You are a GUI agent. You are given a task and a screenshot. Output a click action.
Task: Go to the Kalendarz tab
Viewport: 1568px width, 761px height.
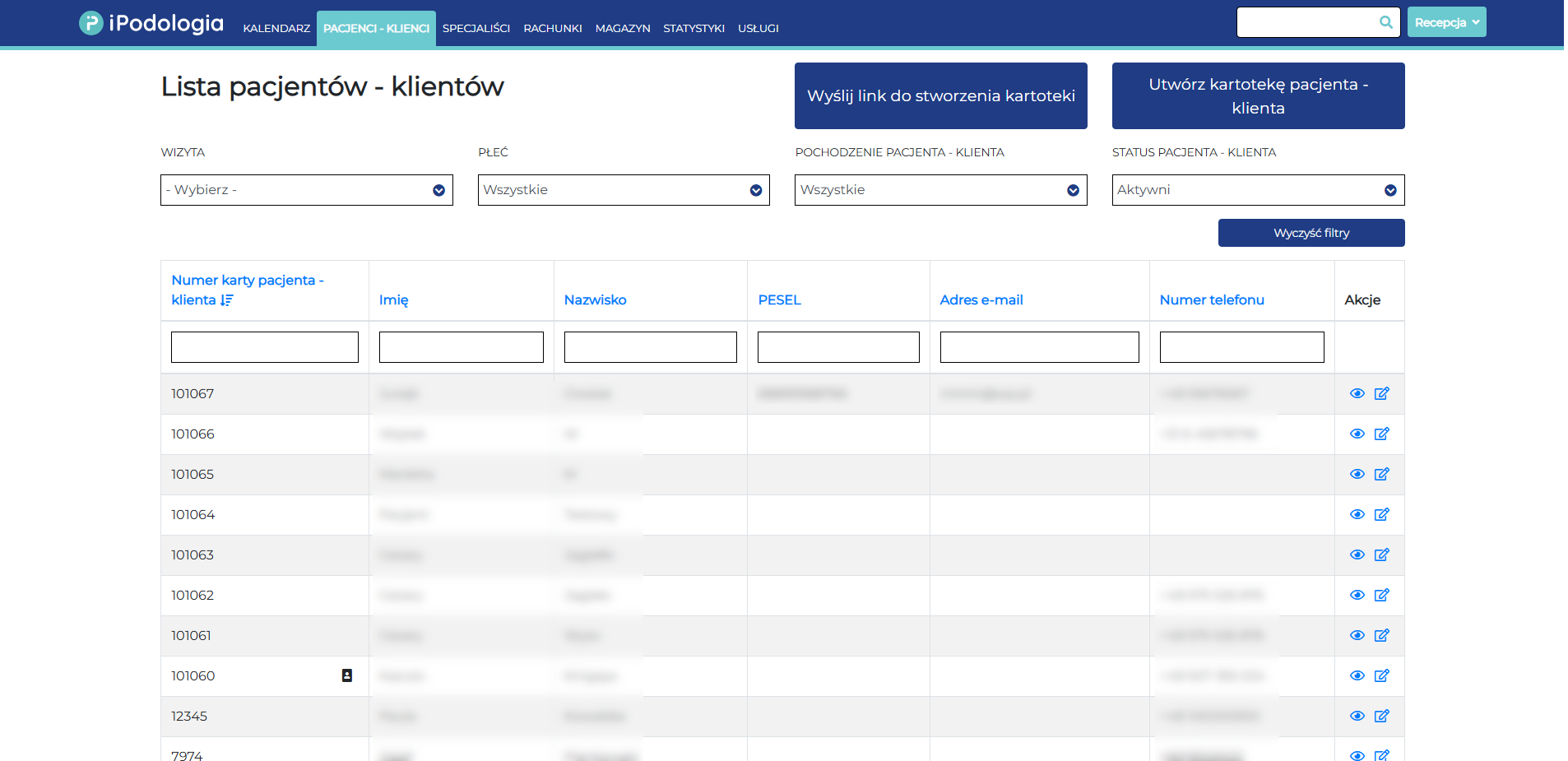276,28
